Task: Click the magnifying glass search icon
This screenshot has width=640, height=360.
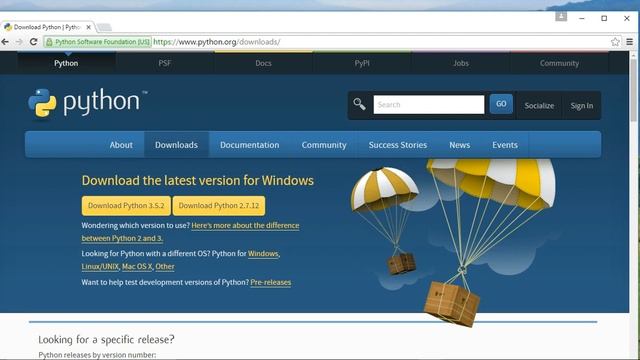Action: pos(359,104)
